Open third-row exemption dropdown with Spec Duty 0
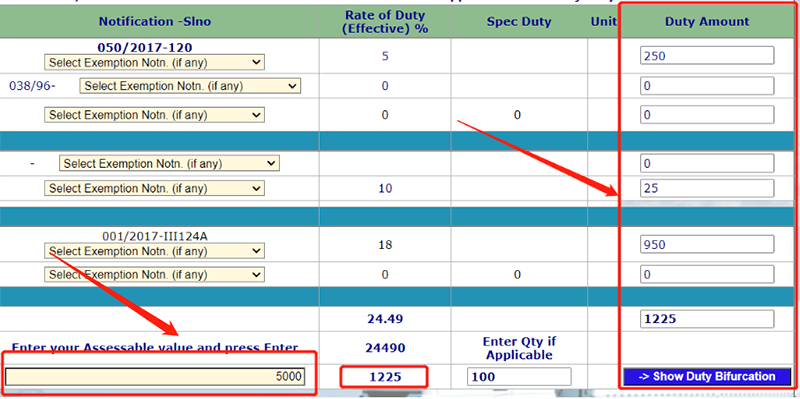The width and height of the screenshot is (800, 399). (155, 115)
